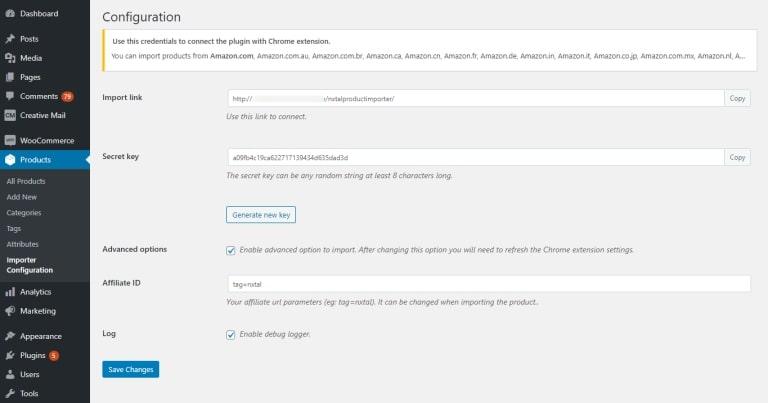
Task: Go to All Products submenu
Action: (26, 181)
